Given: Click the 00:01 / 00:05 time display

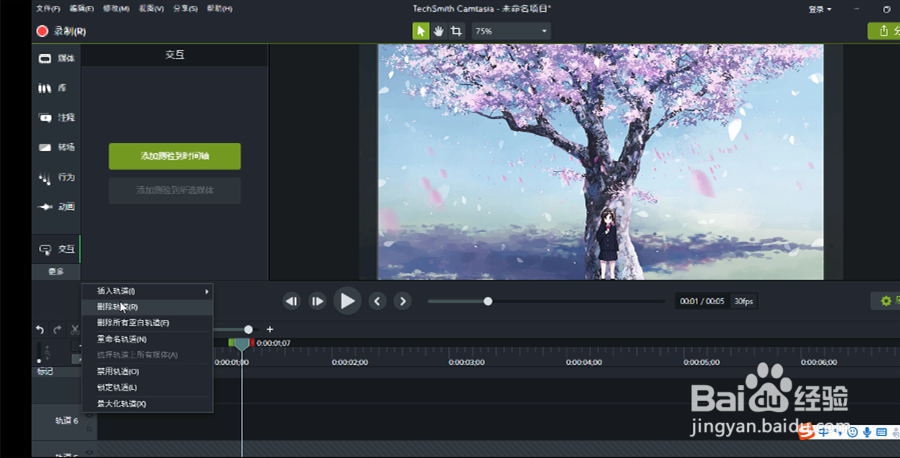Looking at the screenshot, I should 702,301.
